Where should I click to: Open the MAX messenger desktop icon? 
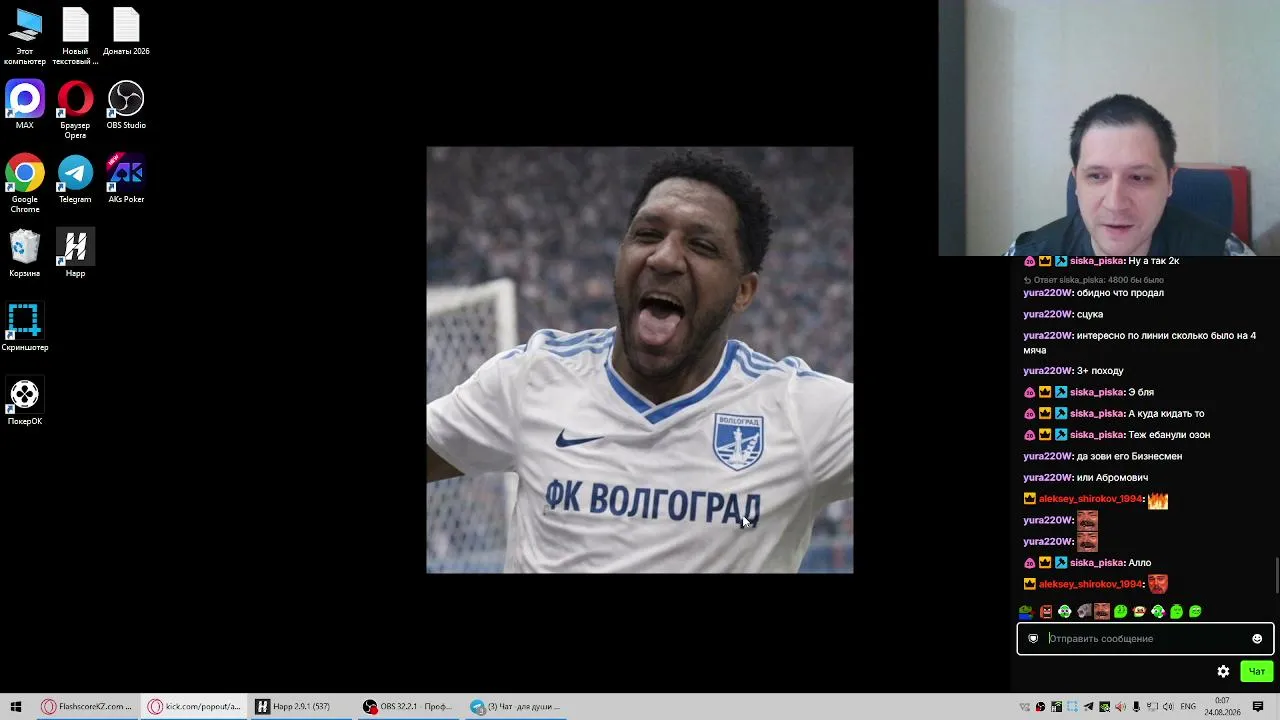point(25,105)
